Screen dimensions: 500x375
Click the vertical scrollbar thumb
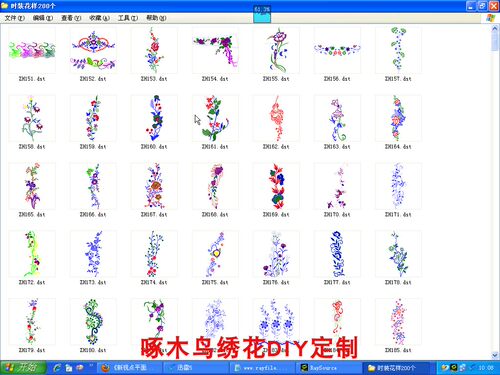pyautogui.click(x=495, y=42)
